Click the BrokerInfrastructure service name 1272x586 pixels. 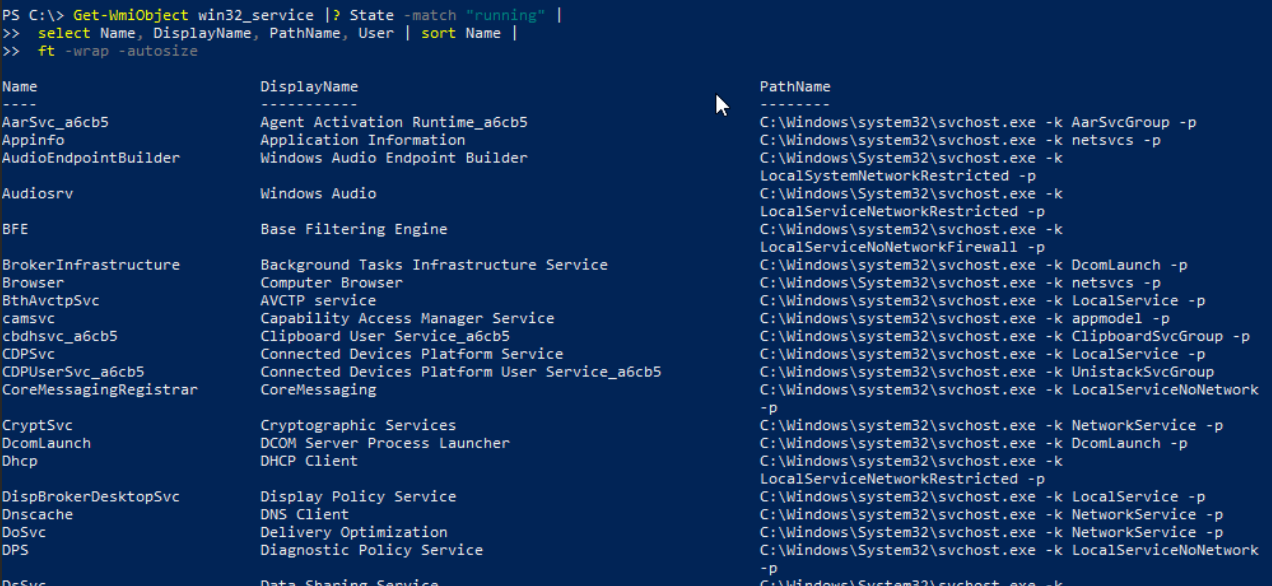click(91, 265)
